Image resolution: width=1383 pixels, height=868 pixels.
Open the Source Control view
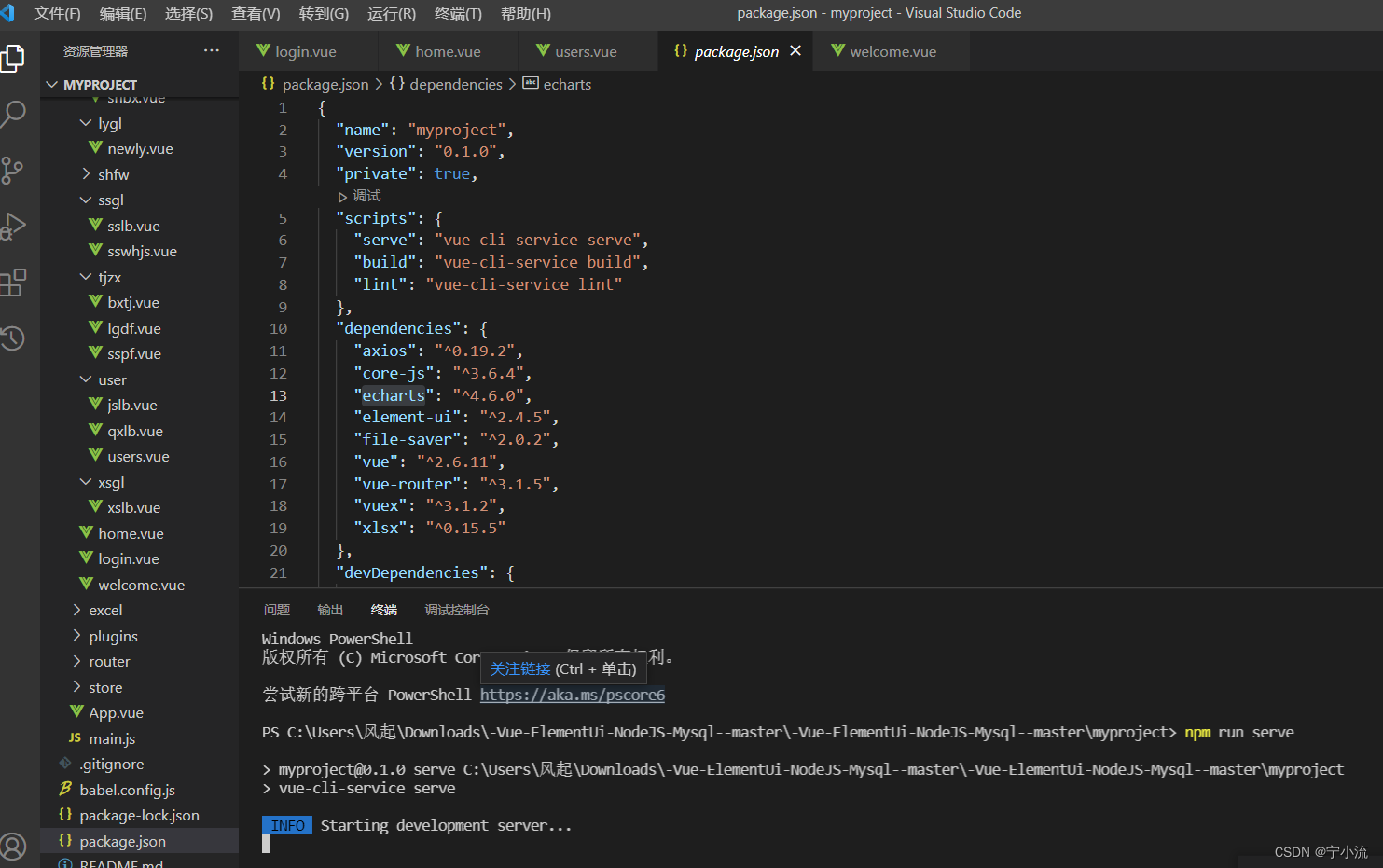[13, 170]
